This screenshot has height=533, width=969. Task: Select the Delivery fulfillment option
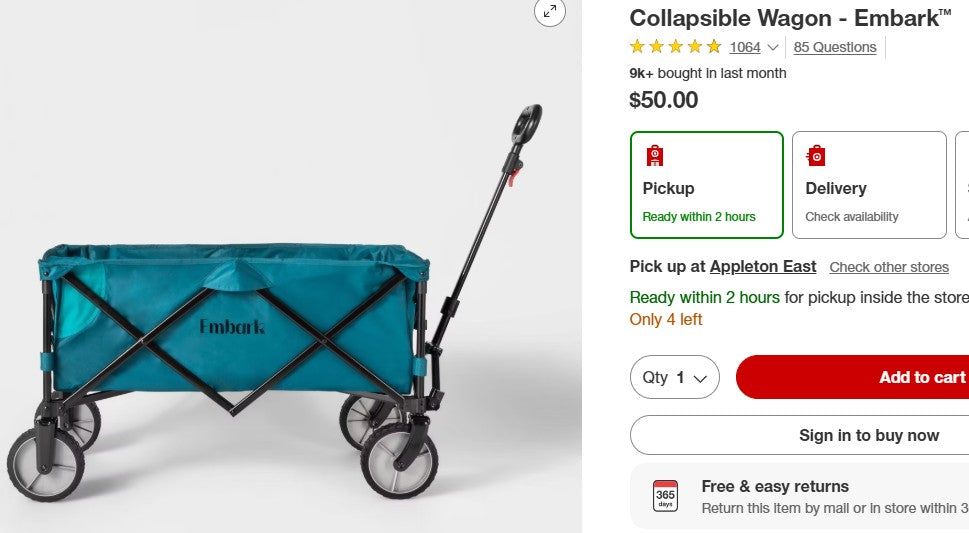pyautogui.click(x=868, y=186)
